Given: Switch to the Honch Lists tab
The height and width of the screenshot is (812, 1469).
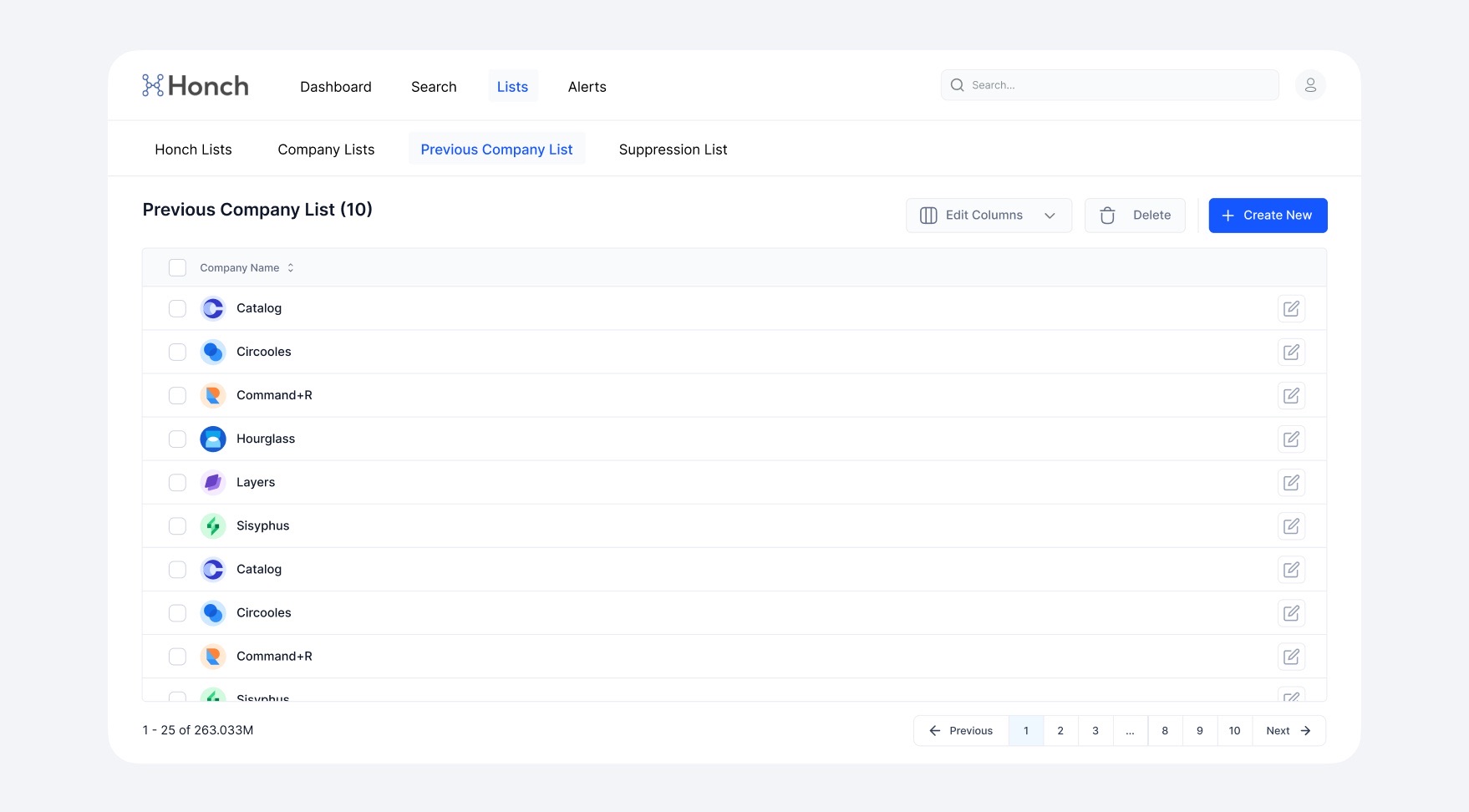Looking at the screenshot, I should [x=193, y=150].
